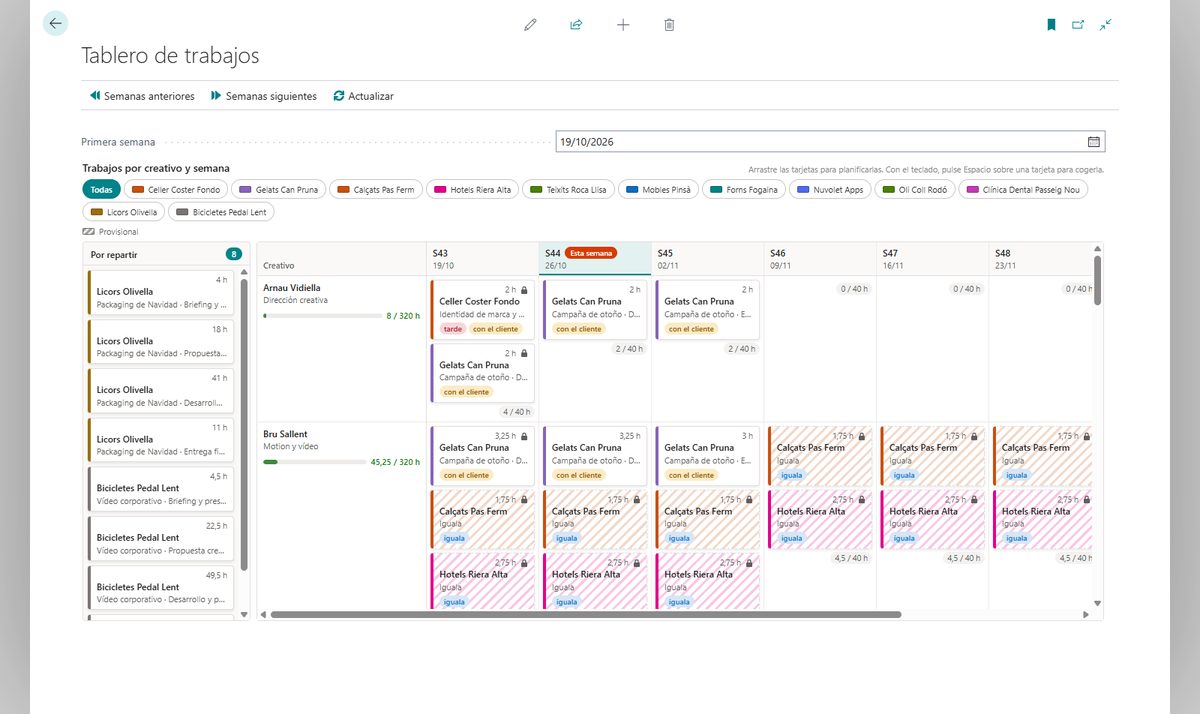Open Bru's Gelats Can Pruna 3 h card
Image resolution: width=1200 pixels, height=714 pixels.
708,456
